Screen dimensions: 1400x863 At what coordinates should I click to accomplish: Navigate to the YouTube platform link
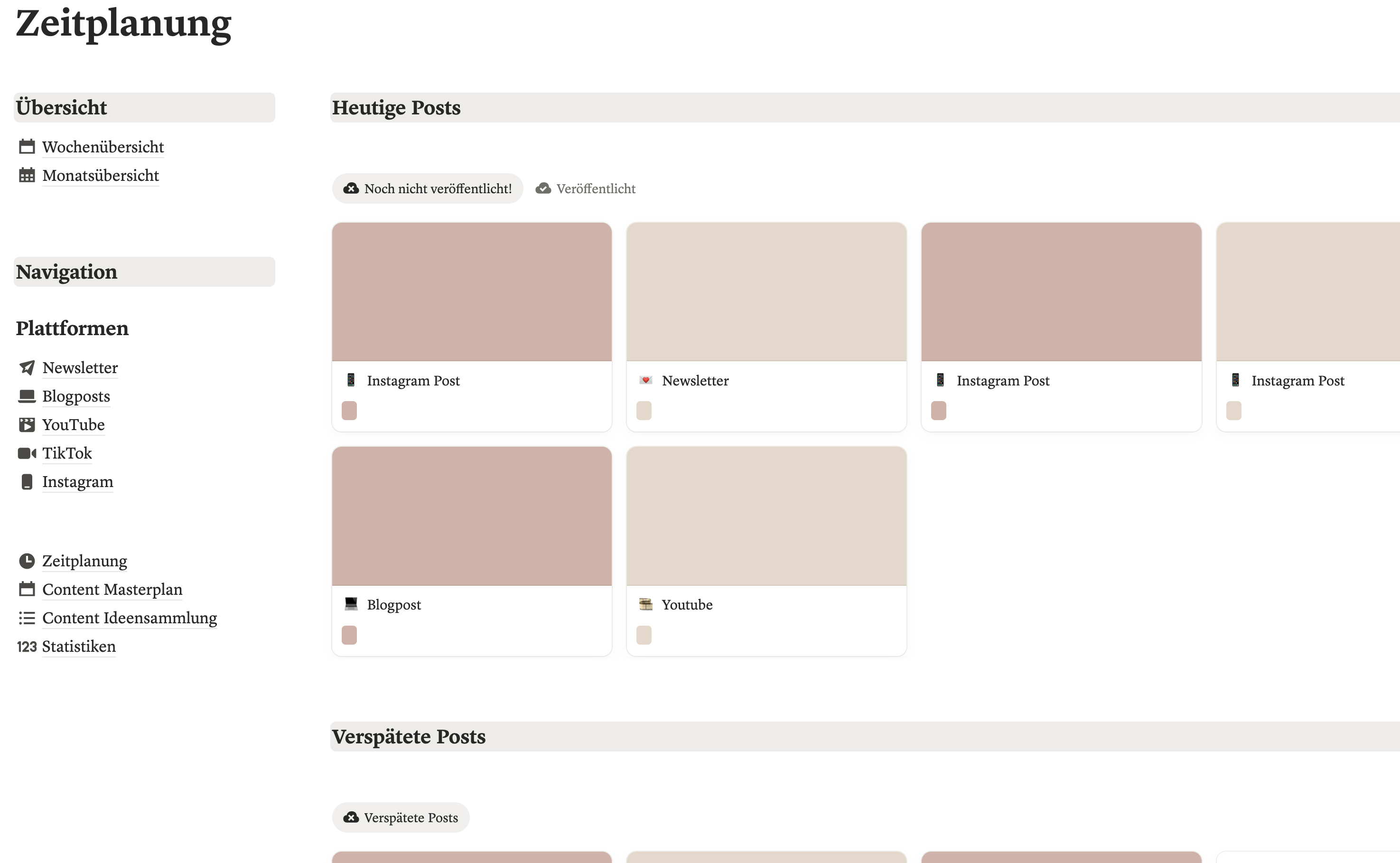[x=74, y=425]
